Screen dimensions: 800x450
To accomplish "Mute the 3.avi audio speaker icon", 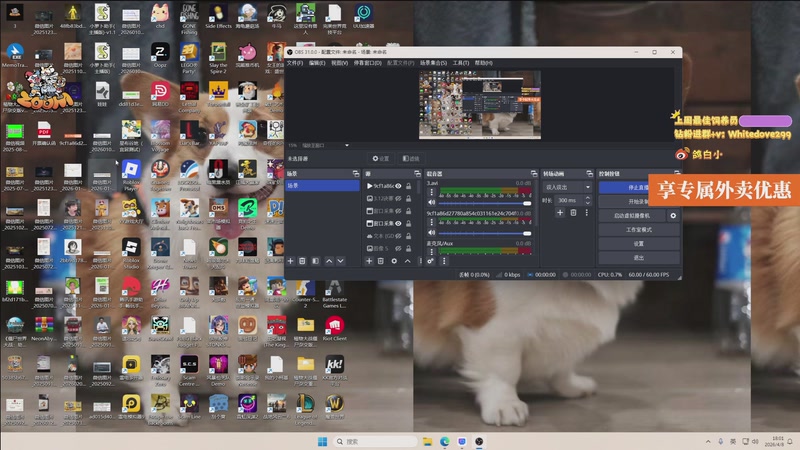I will click(432, 203).
